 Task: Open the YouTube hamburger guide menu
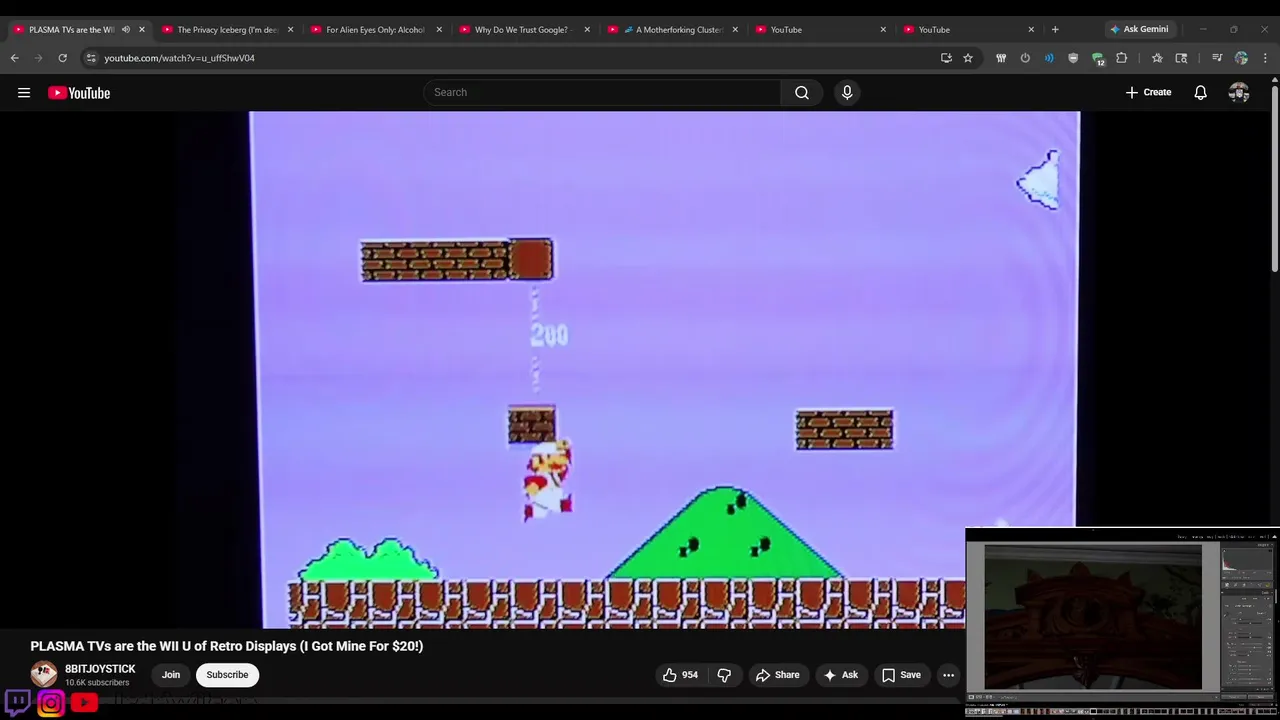(24, 93)
